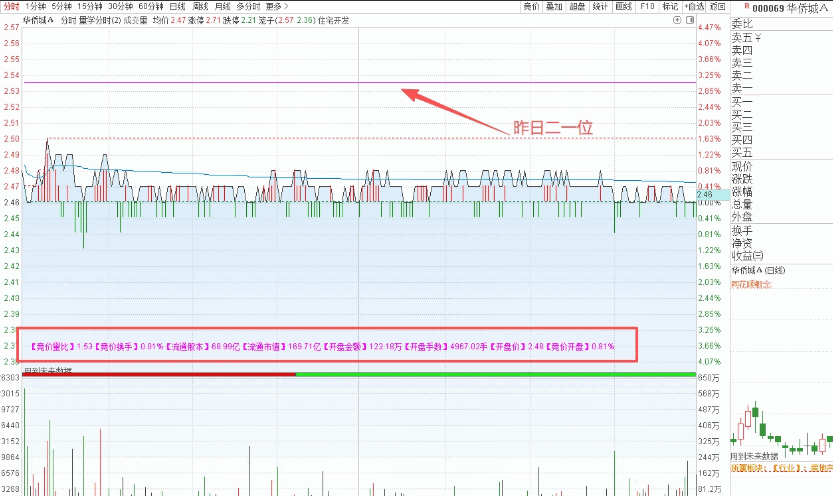Click the 净资 net asset label
The image size is (833, 496).
[742, 243]
